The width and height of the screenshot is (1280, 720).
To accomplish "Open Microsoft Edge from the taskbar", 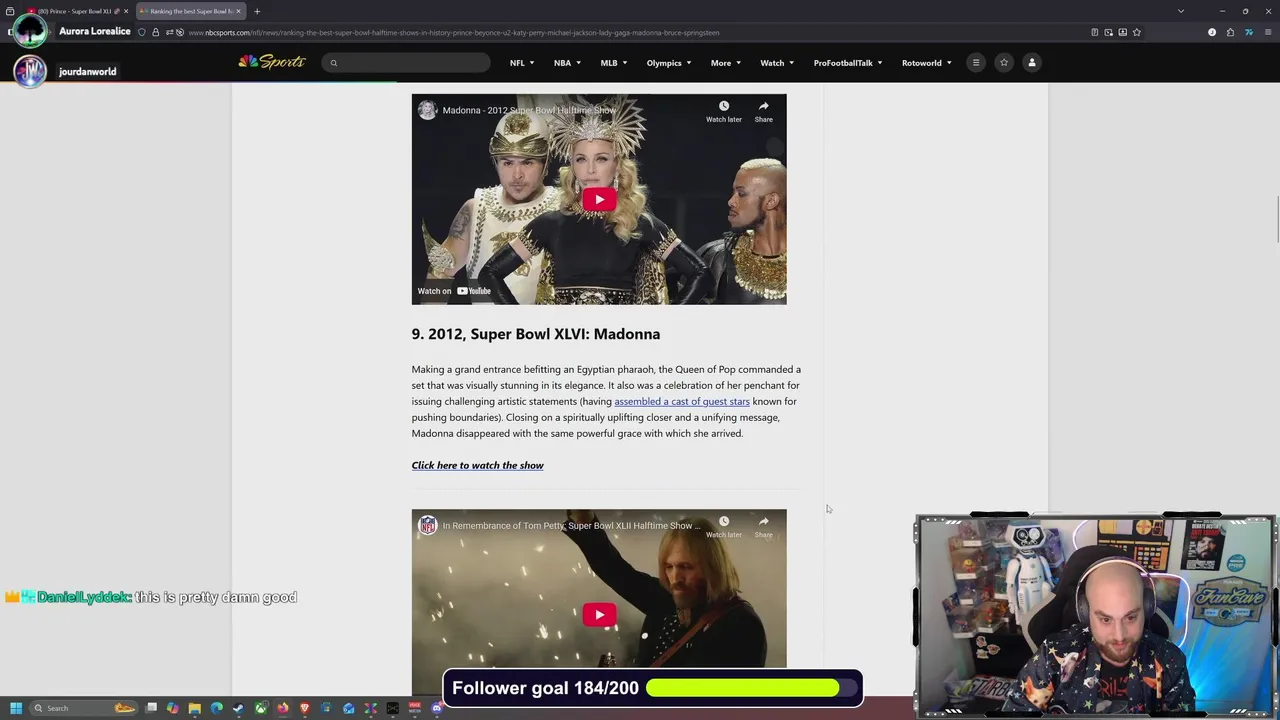I will (x=216, y=708).
